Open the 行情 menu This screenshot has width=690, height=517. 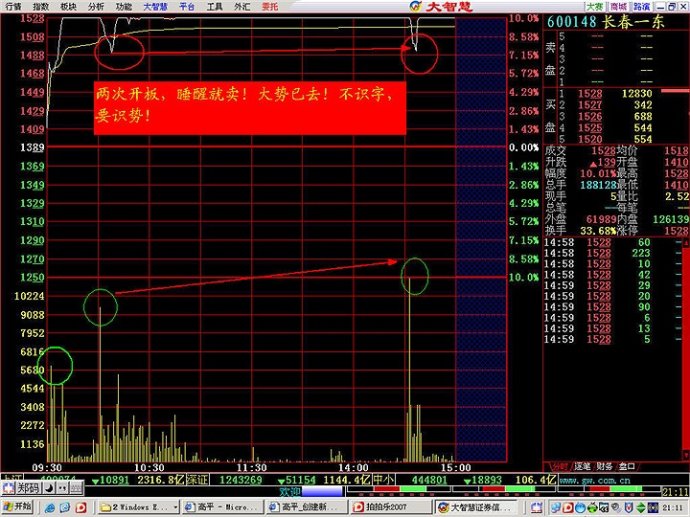(13, 6)
